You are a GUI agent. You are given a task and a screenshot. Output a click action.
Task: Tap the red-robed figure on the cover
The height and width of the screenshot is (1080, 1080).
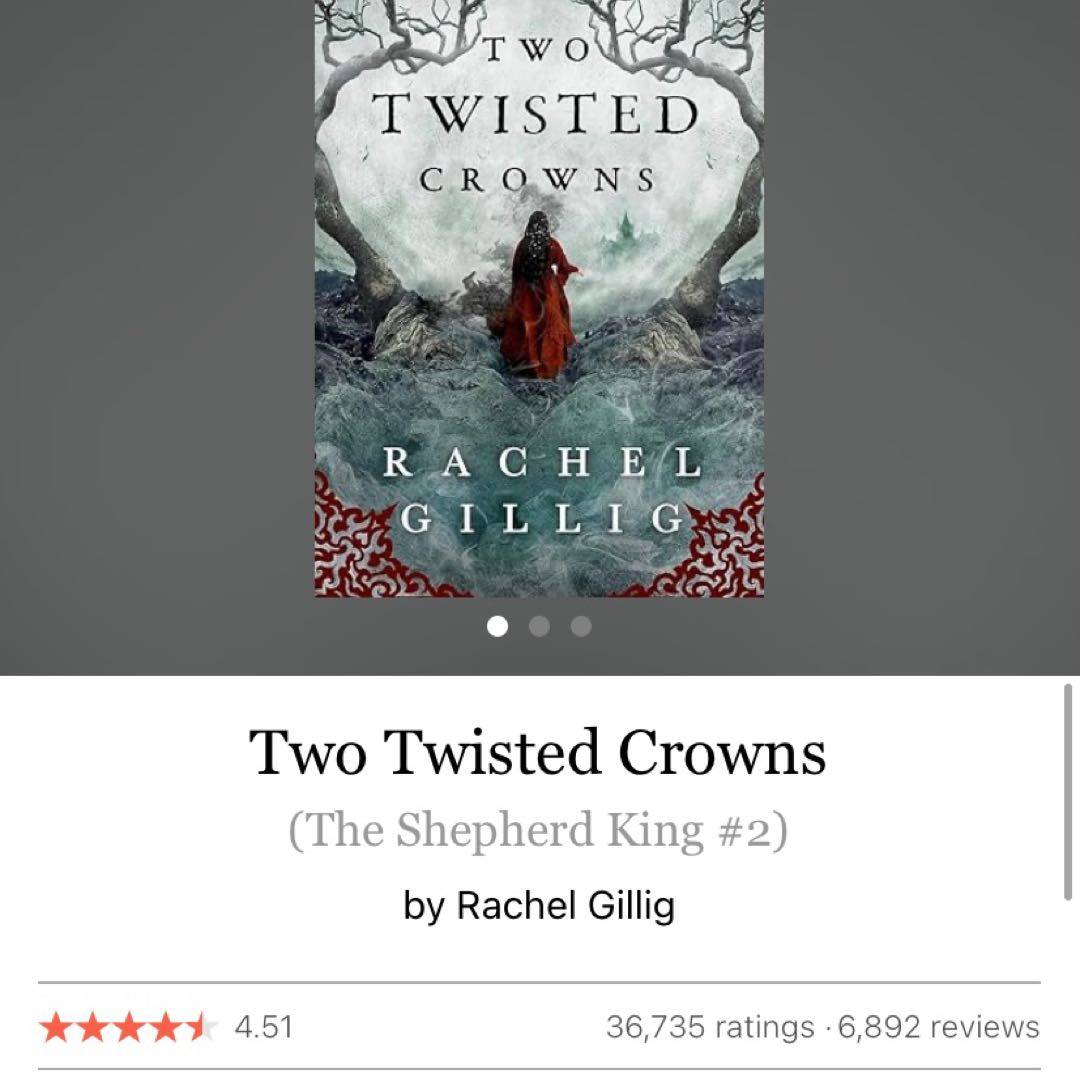tap(539, 296)
